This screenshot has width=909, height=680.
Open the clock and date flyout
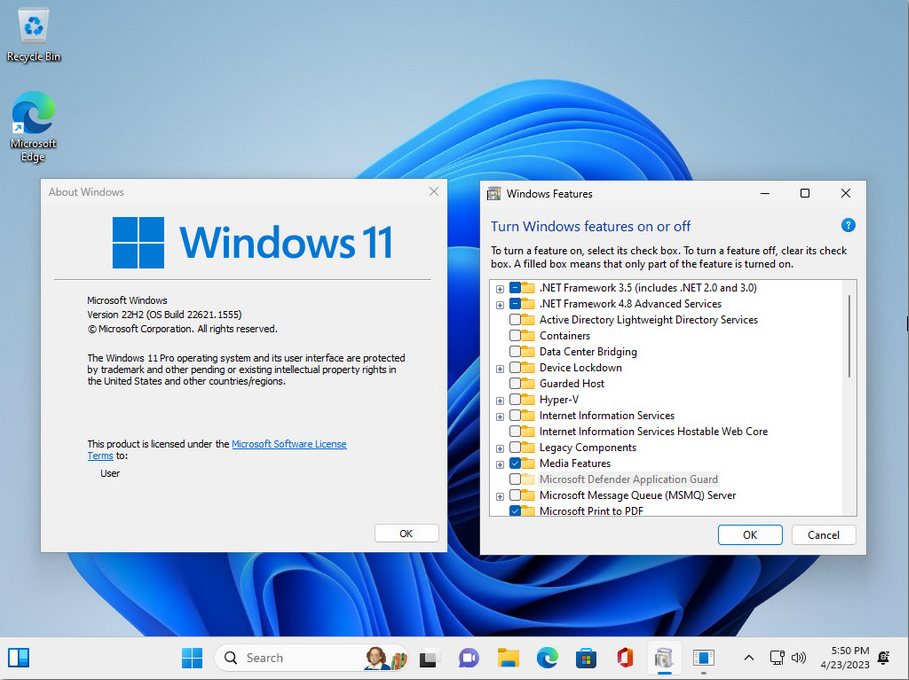(x=845, y=658)
